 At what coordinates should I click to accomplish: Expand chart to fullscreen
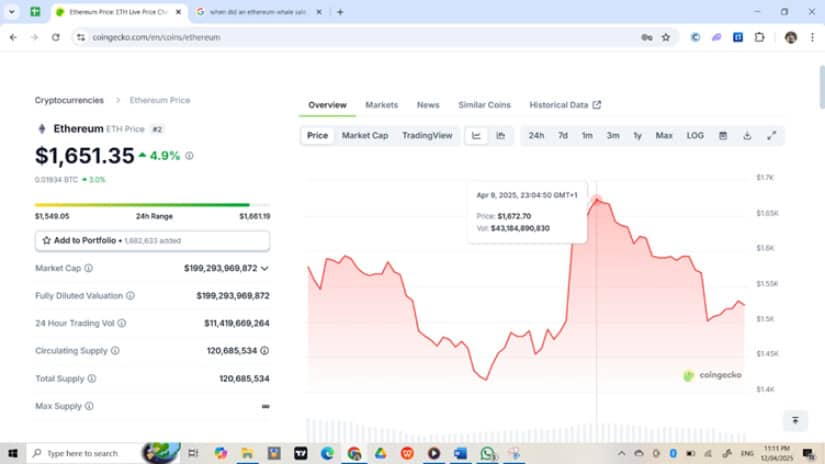click(x=771, y=136)
